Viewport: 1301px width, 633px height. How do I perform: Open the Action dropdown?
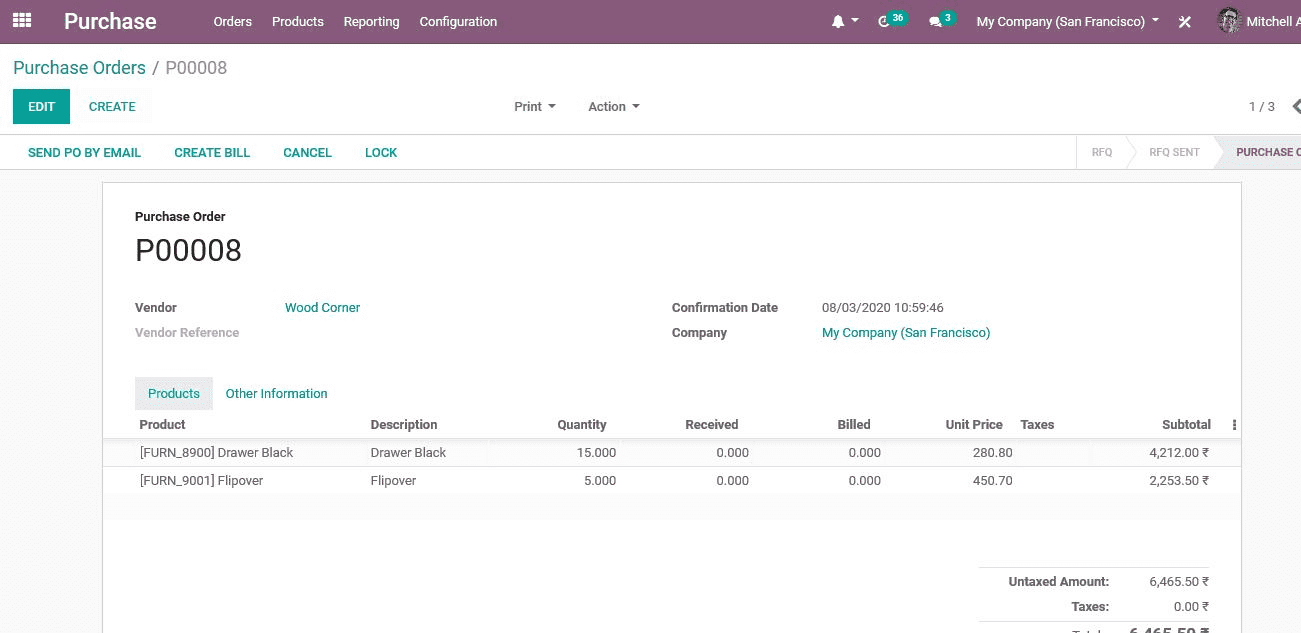(x=614, y=106)
